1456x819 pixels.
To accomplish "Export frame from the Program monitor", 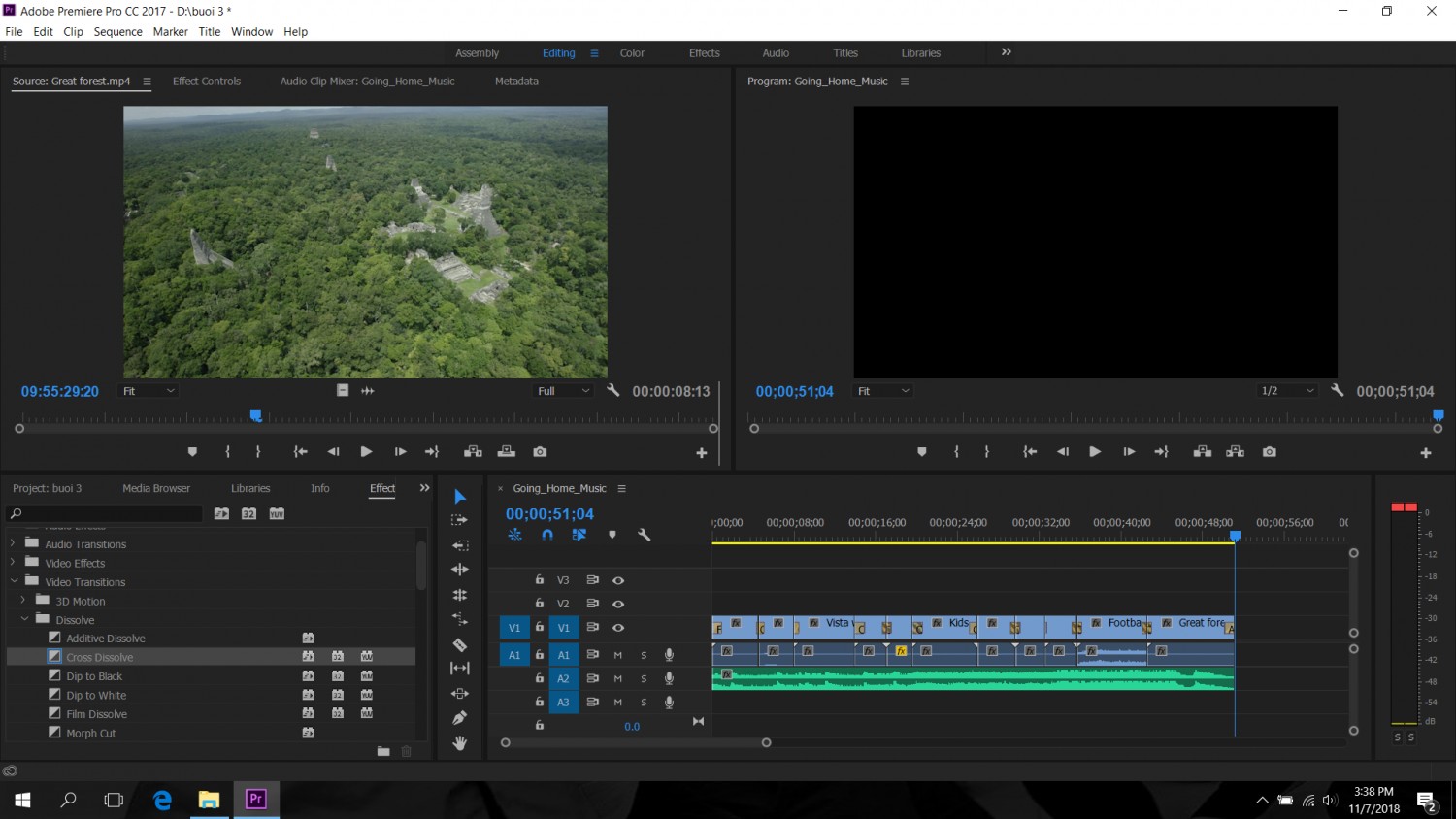I will (x=1269, y=452).
